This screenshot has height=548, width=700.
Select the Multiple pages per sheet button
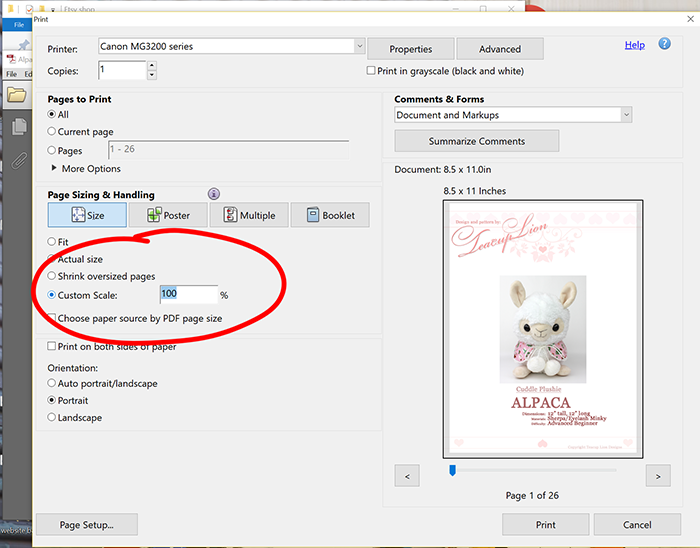pos(249,215)
